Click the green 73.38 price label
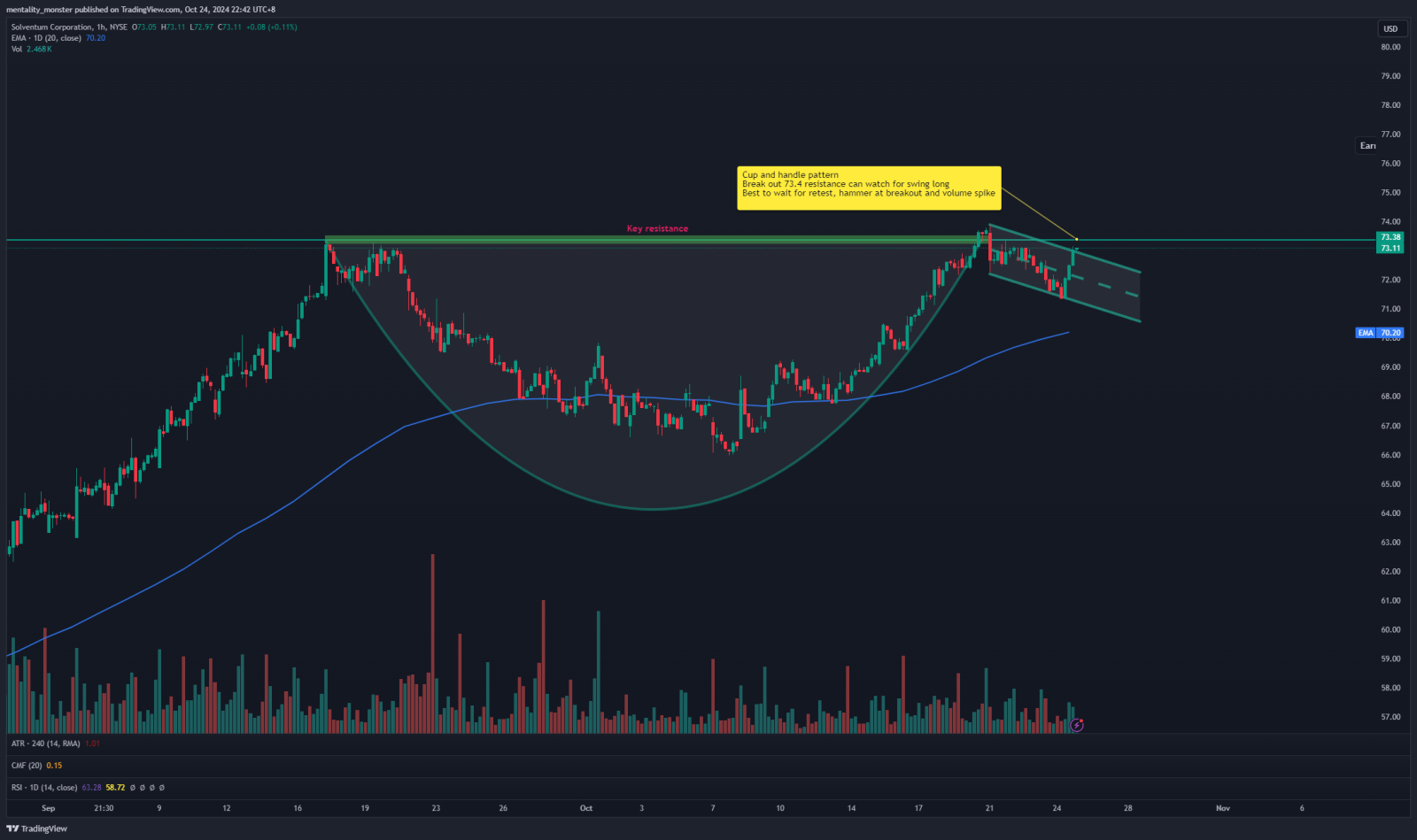 click(1390, 237)
